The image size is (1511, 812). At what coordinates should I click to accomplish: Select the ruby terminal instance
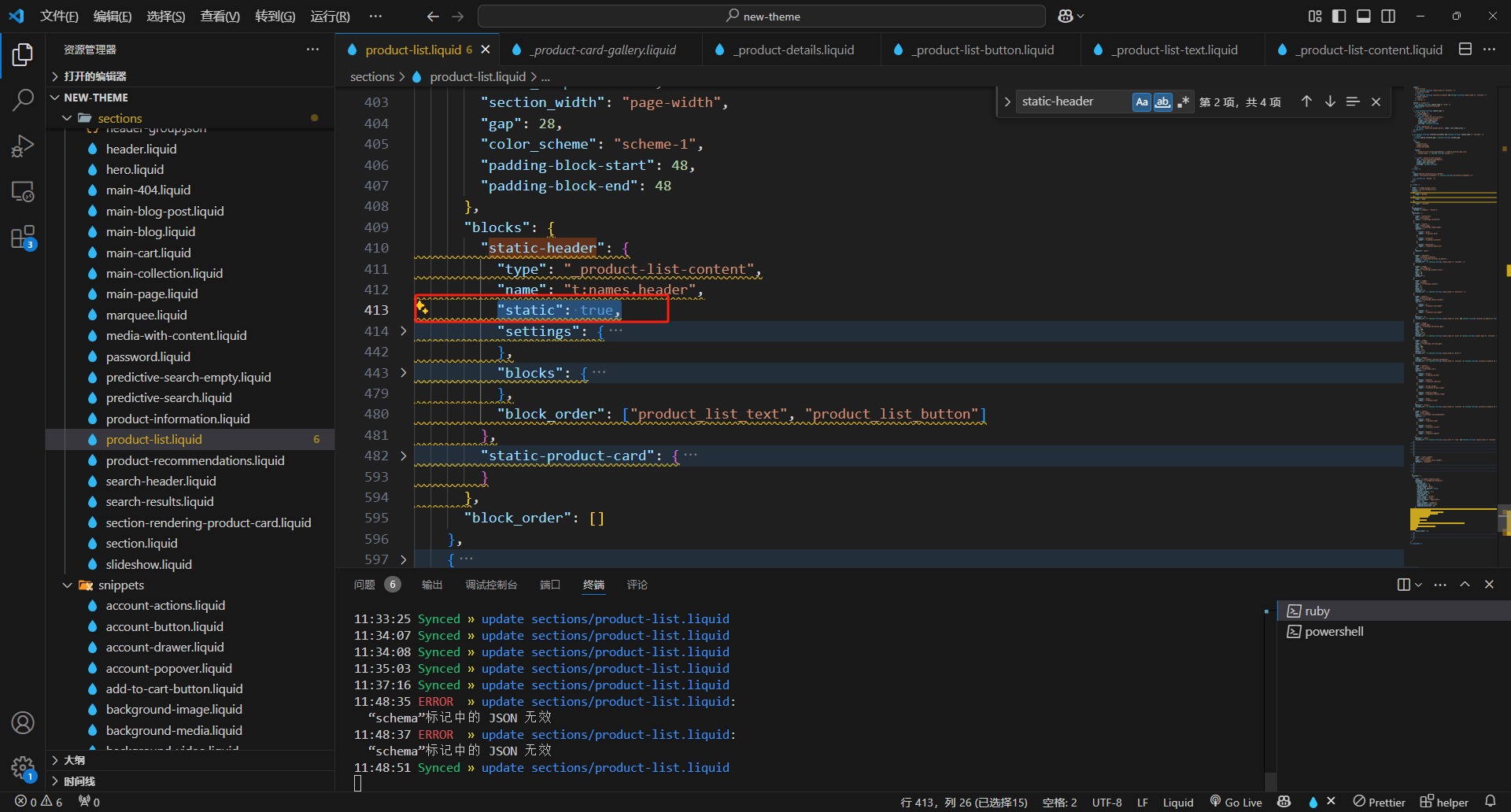tap(1393, 611)
